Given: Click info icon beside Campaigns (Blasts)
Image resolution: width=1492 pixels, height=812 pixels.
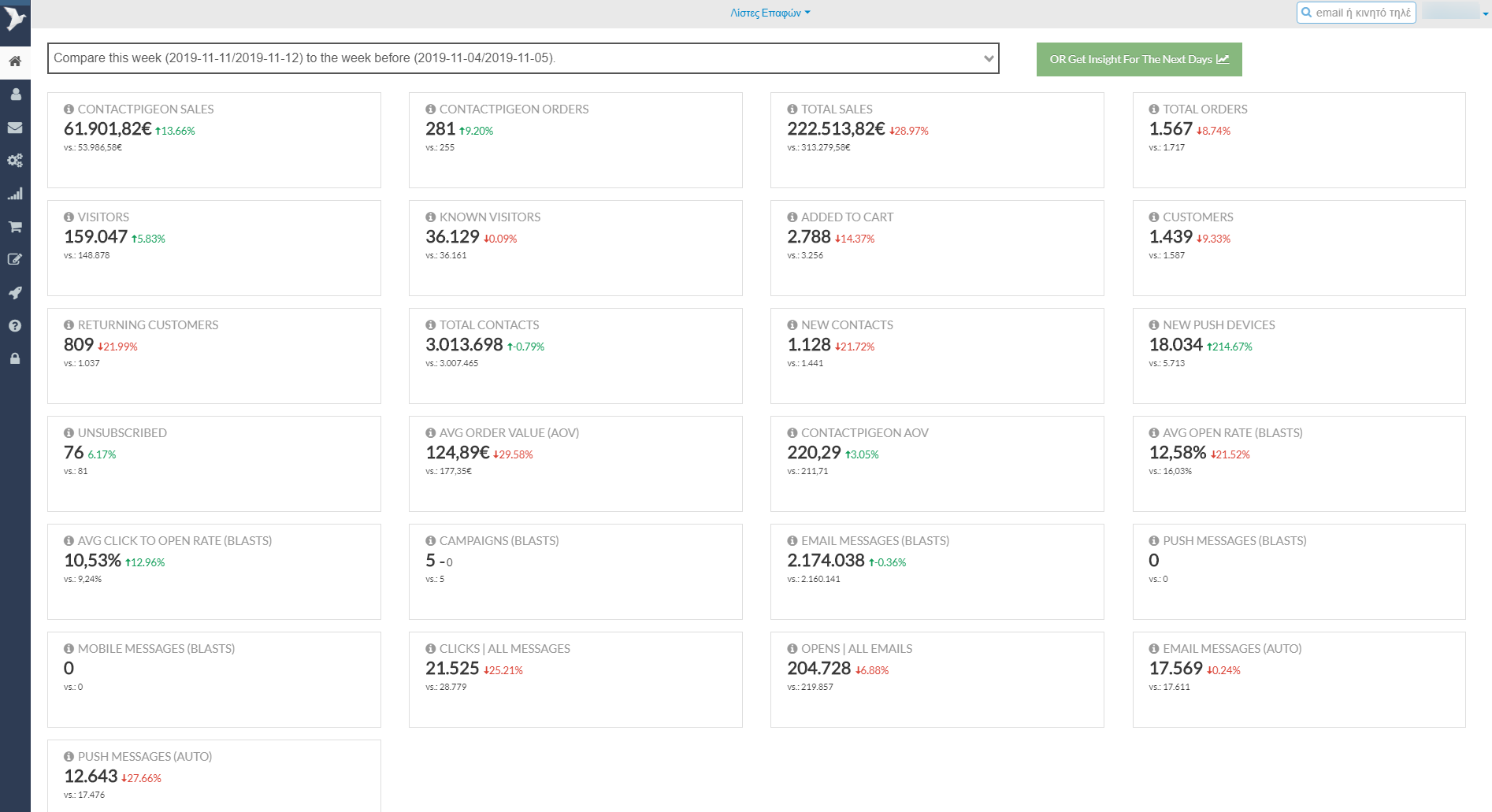Looking at the screenshot, I should tap(430, 541).
